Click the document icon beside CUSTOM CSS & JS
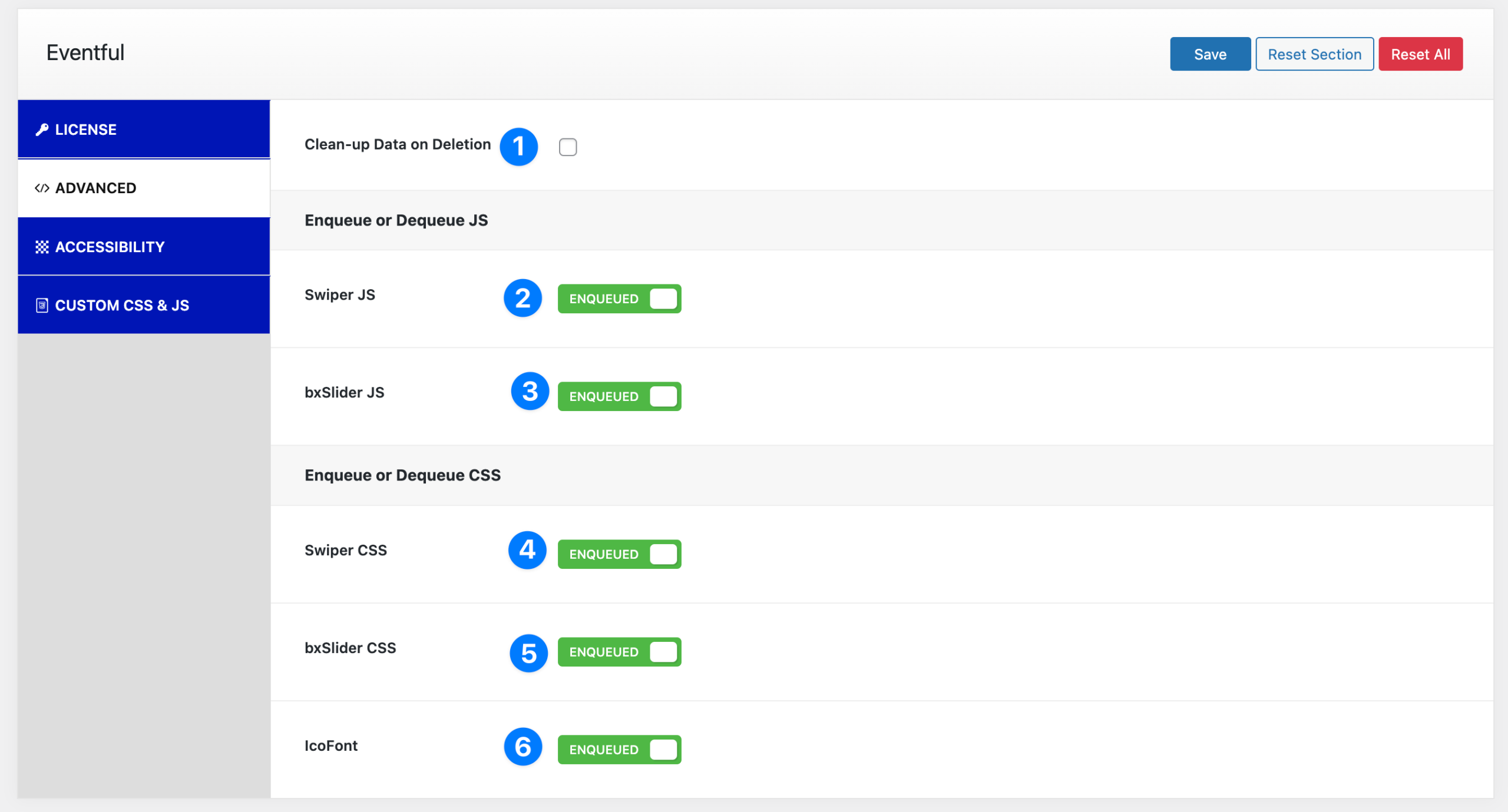The image size is (1508, 812). coord(42,306)
